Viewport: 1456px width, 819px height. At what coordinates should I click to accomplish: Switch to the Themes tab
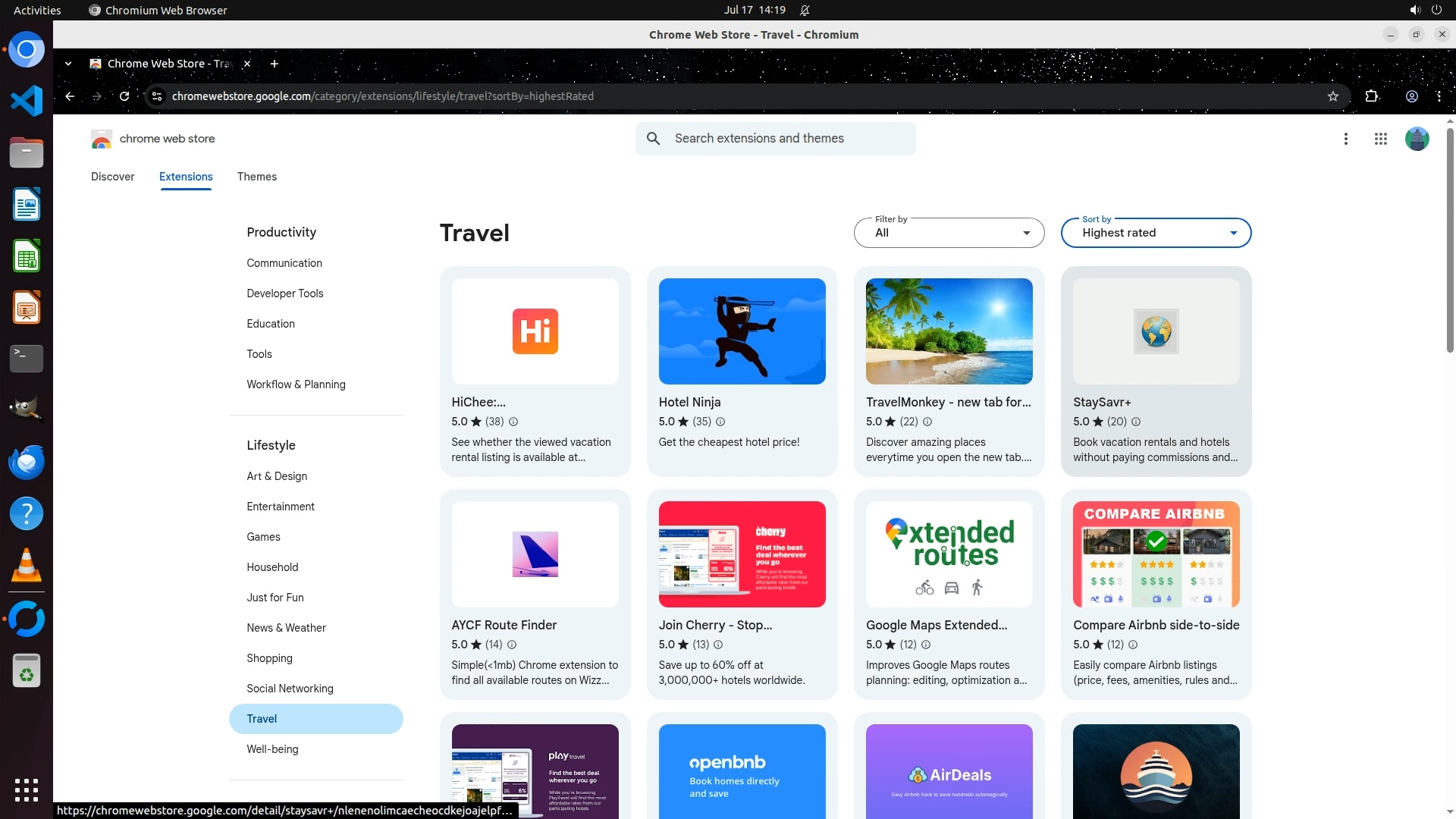(x=256, y=177)
